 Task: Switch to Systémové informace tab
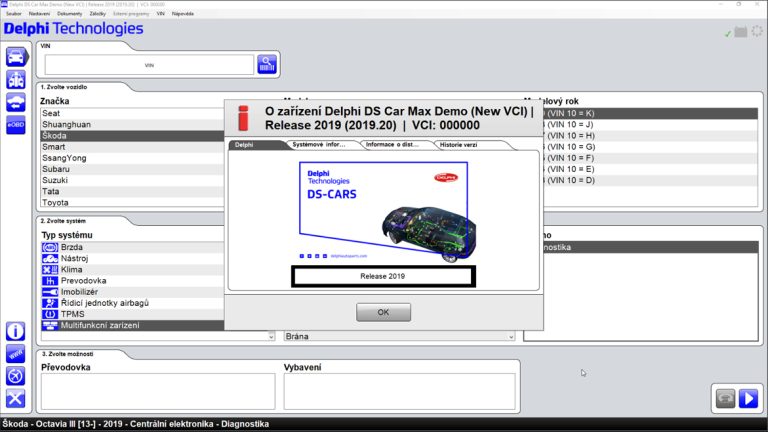pyautogui.click(x=319, y=145)
